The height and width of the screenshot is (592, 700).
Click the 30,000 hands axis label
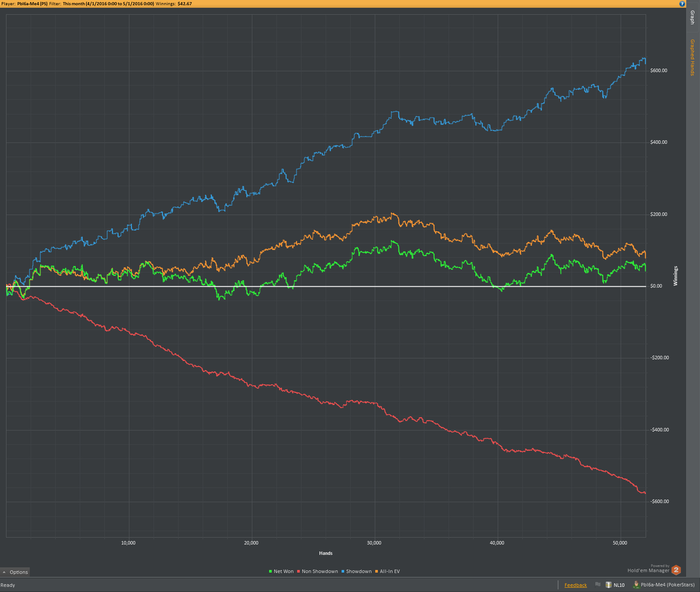pyautogui.click(x=374, y=543)
